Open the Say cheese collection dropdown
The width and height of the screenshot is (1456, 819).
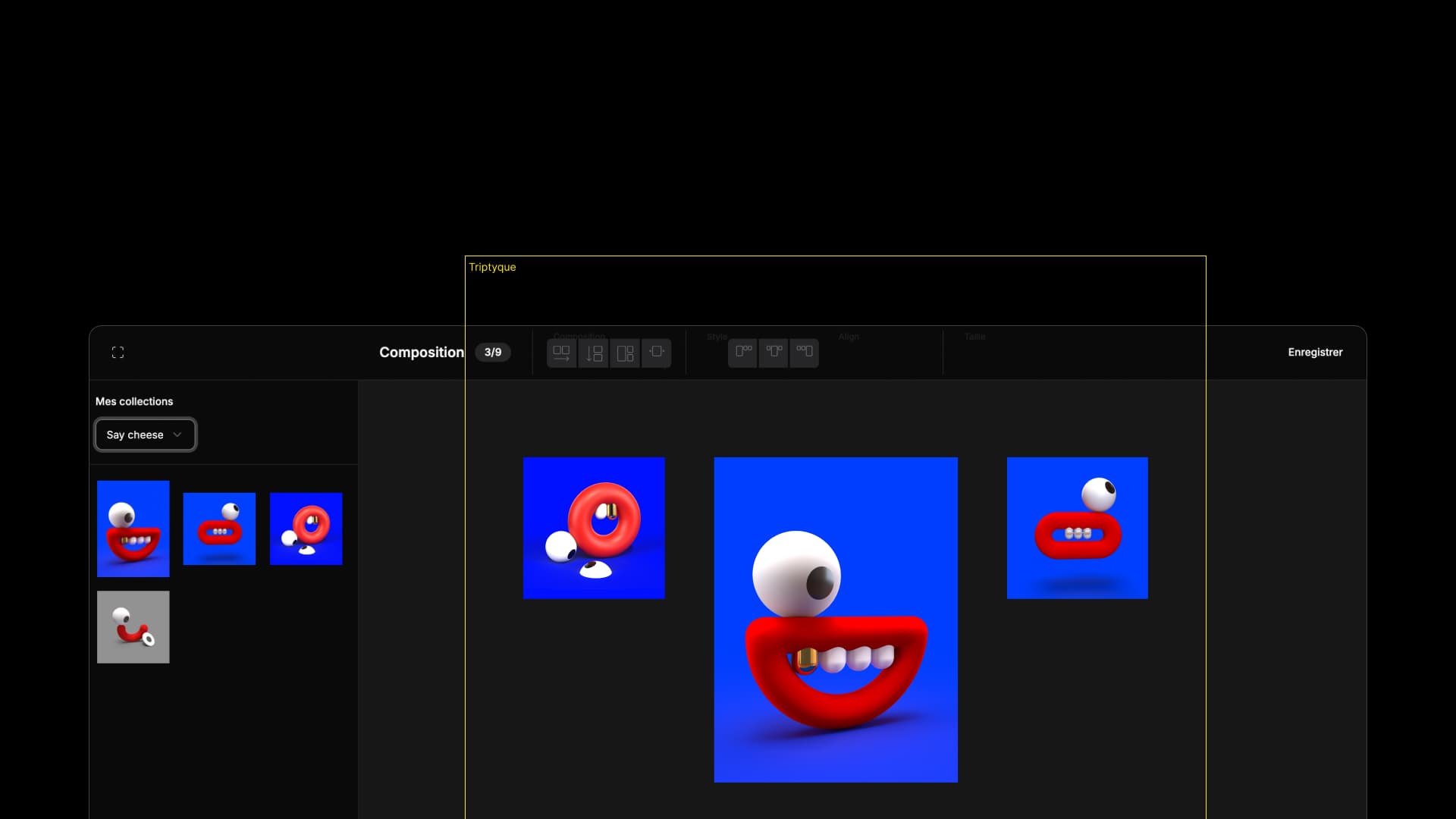pyautogui.click(x=145, y=435)
